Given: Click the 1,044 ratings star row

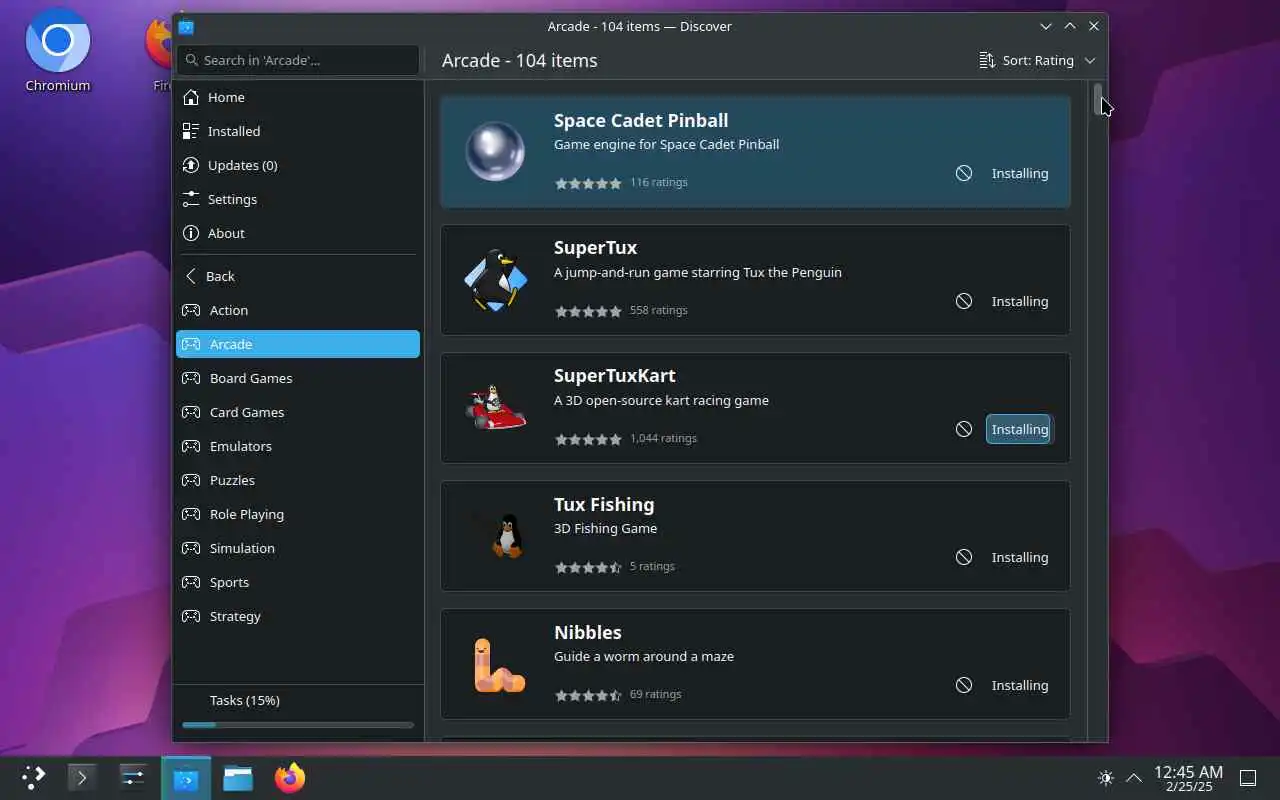Looking at the screenshot, I should (x=588, y=439).
